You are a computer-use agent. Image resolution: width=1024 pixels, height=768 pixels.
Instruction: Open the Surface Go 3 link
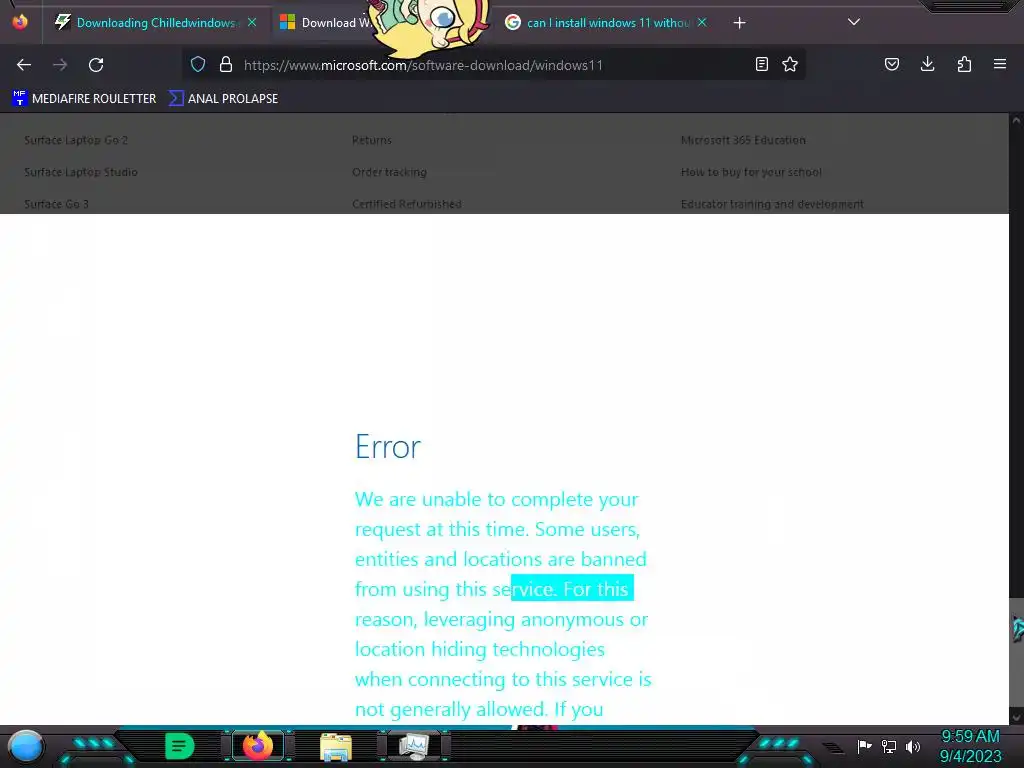(x=56, y=204)
